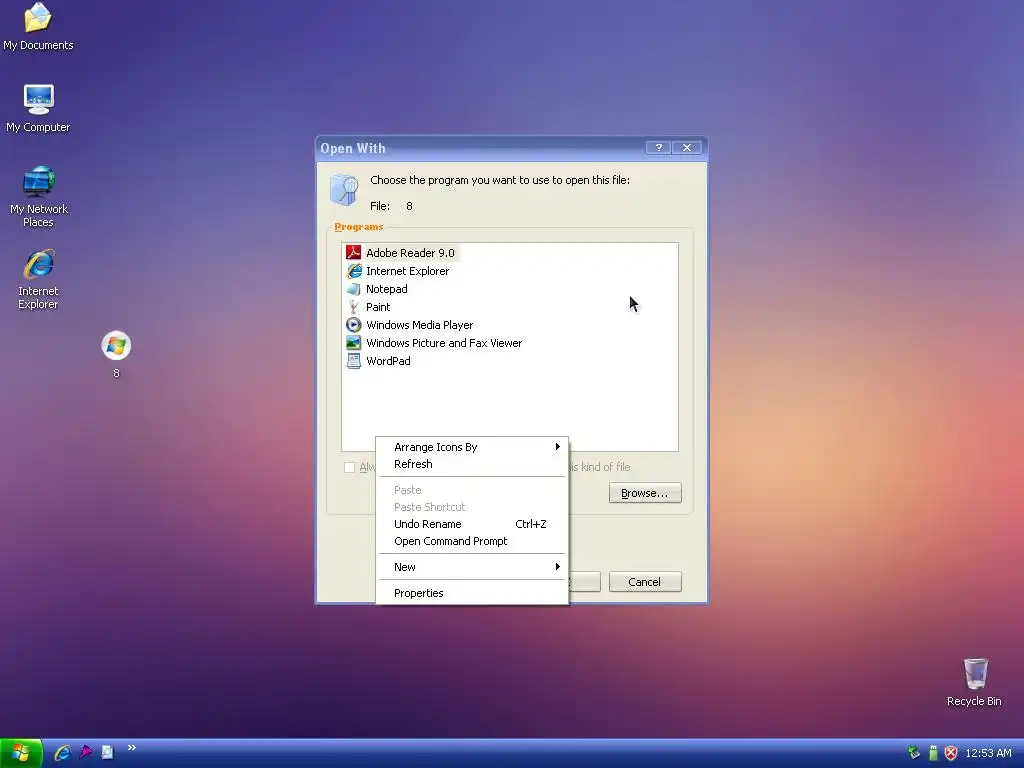Screen dimensions: 1024x768
Task: Click the network connection tray icon
Action: pyautogui.click(x=914, y=753)
